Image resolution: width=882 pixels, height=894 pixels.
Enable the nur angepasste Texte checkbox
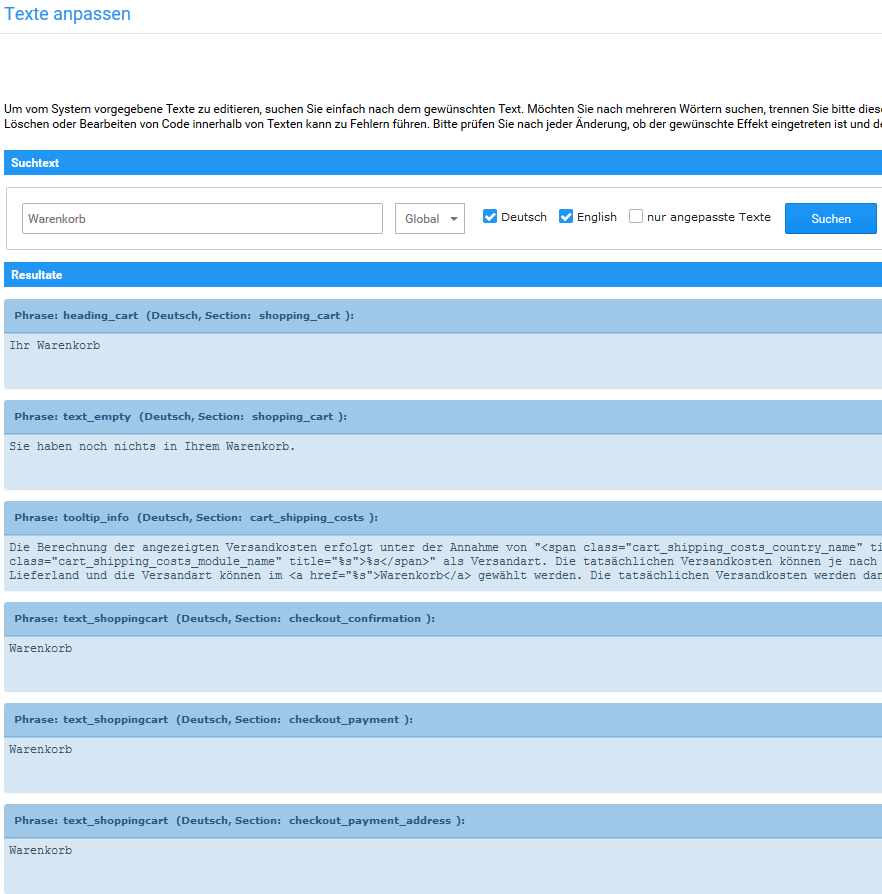[x=636, y=217]
